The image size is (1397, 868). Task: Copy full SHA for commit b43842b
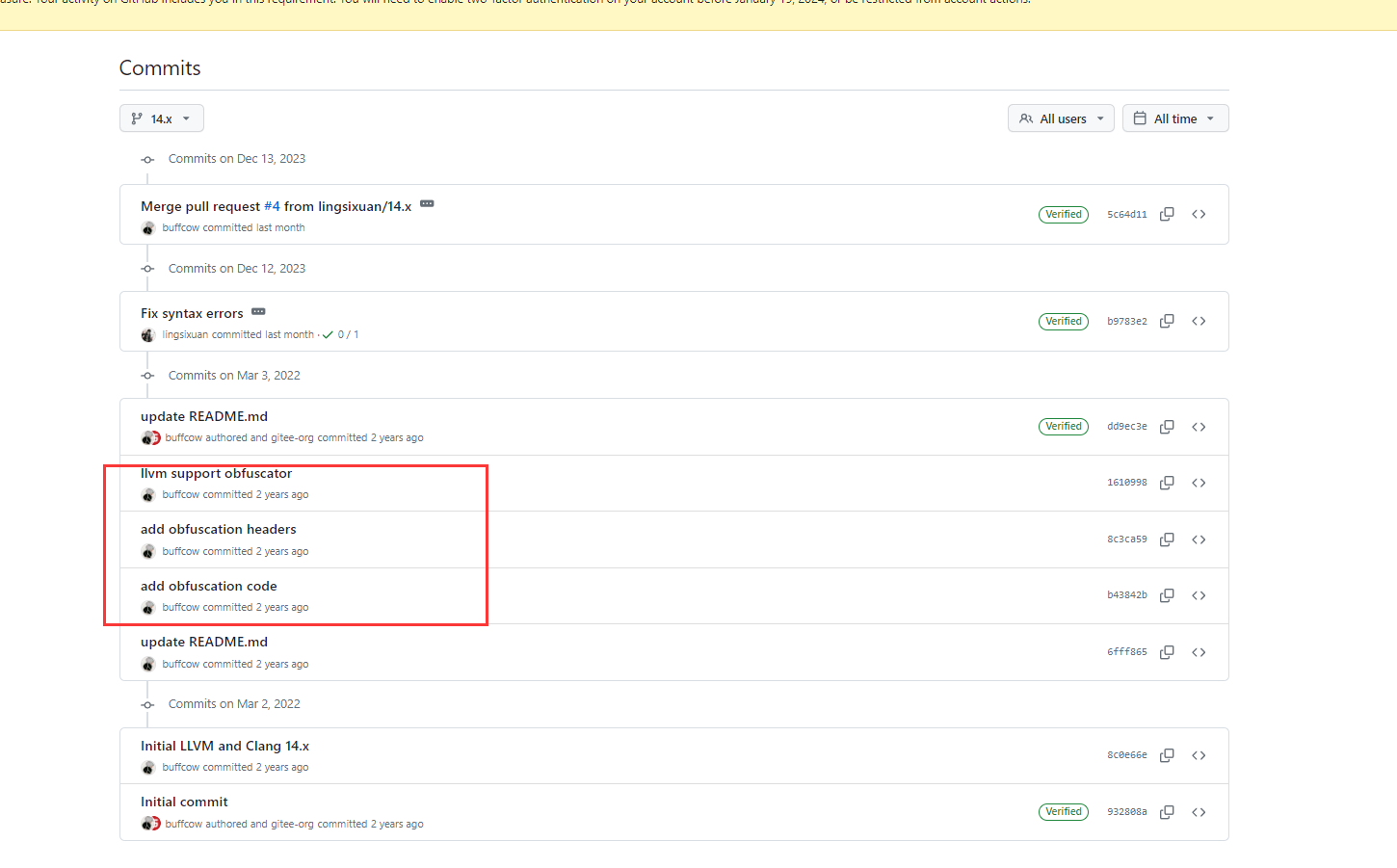pyautogui.click(x=1167, y=595)
